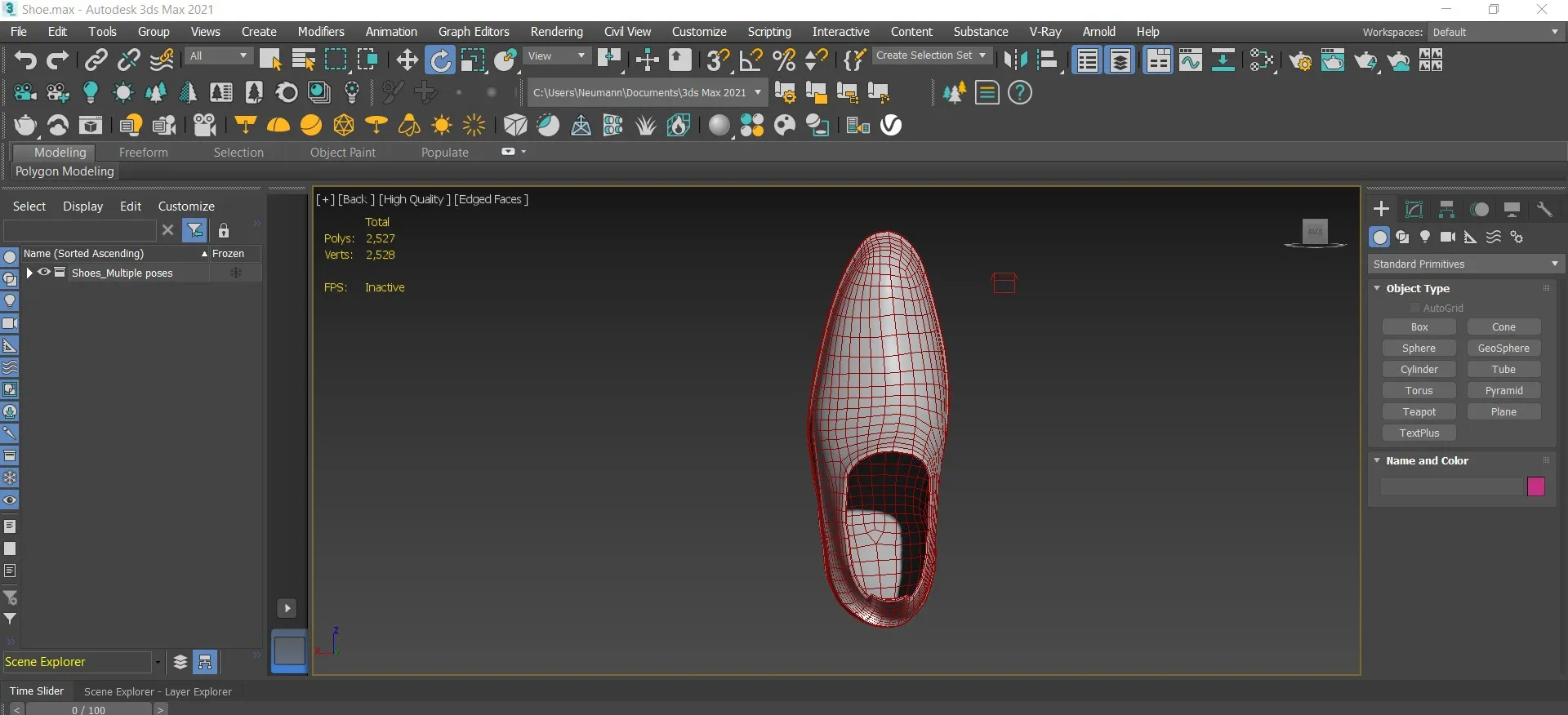The width and height of the screenshot is (1568, 715).
Task: Toggle the Scene Explorer lock icon
Action: (x=224, y=230)
